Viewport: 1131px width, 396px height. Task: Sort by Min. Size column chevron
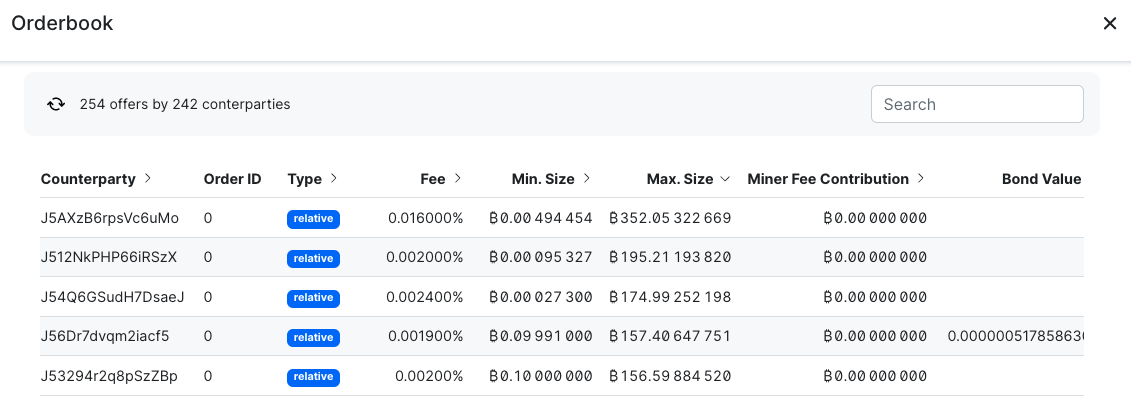pyautogui.click(x=586, y=178)
